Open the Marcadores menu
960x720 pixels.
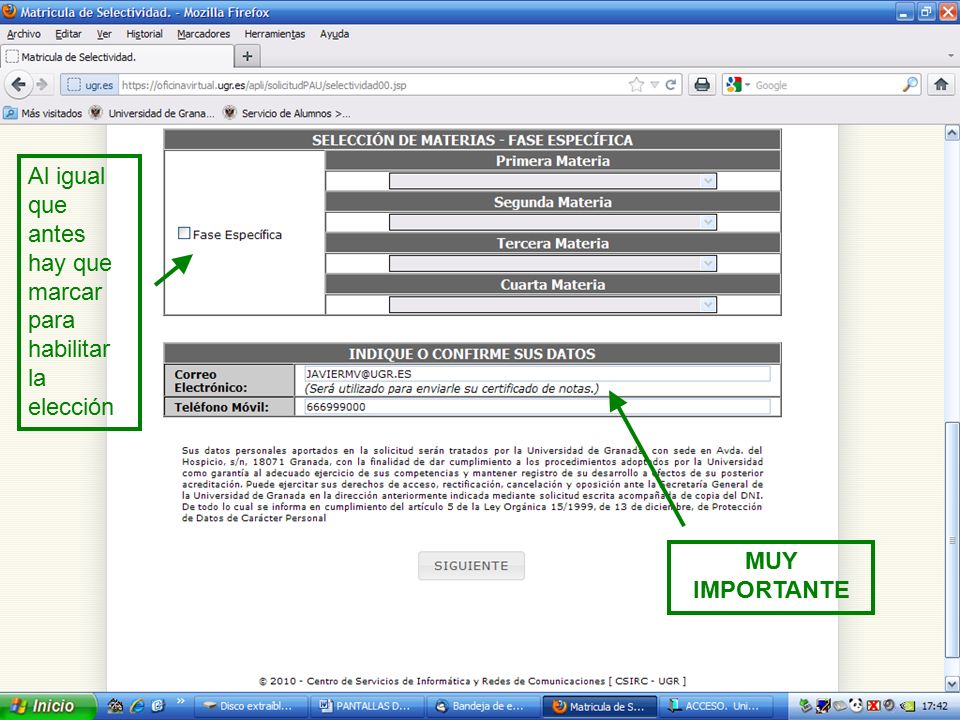click(x=203, y=34)
